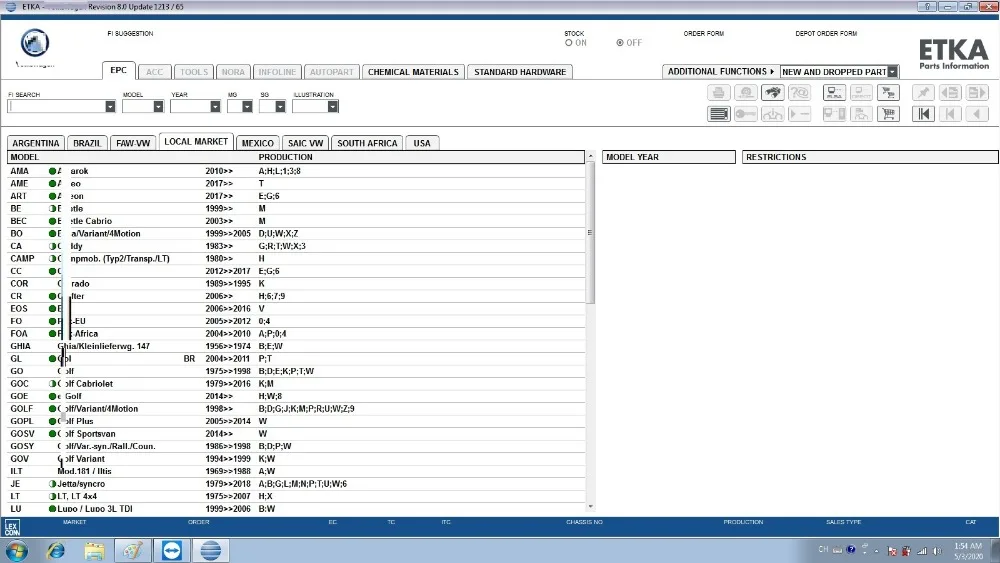Open the Model dropdown
The height and width of the screenshot is (563, 1000).
pos(158,106)
